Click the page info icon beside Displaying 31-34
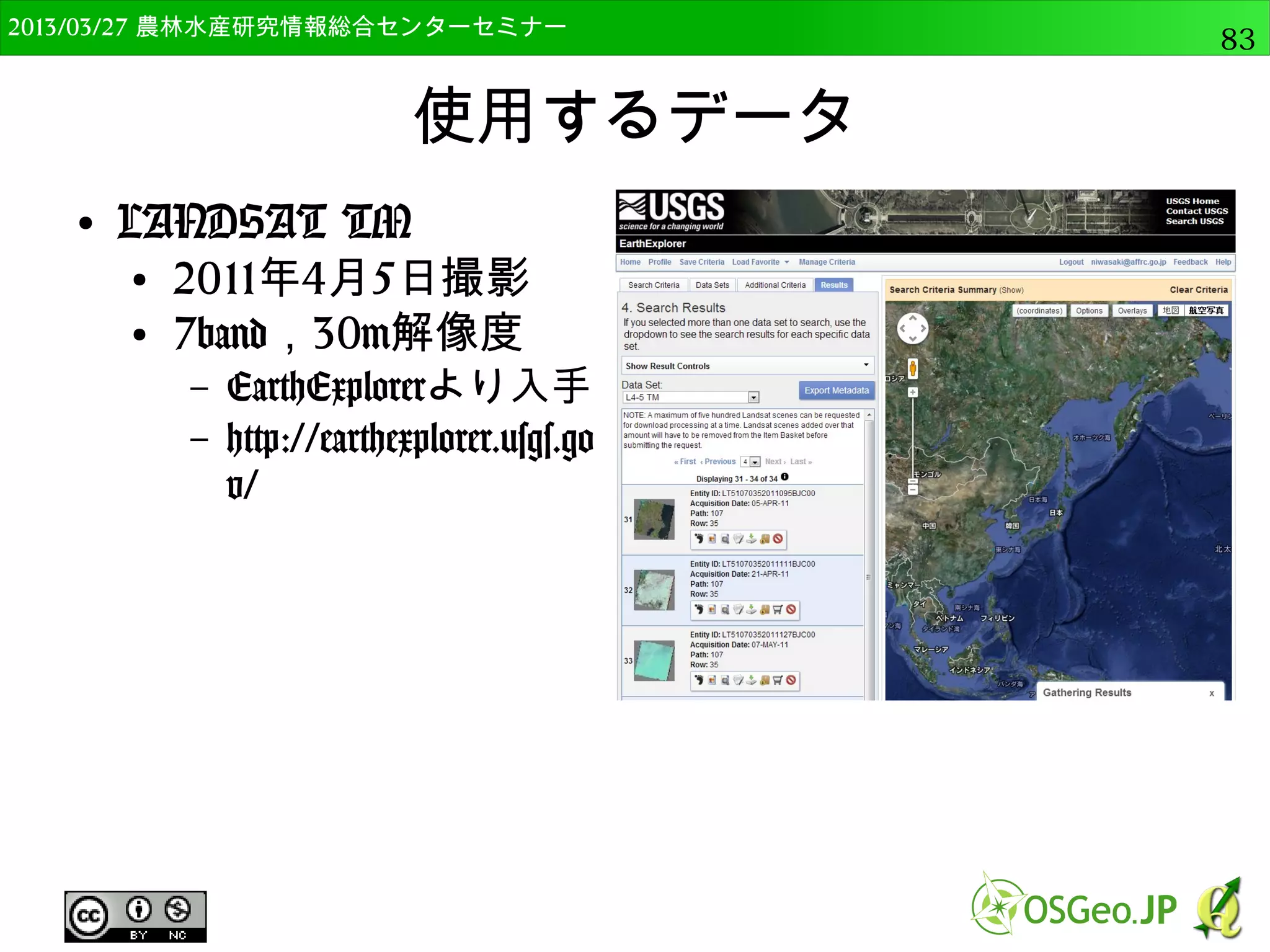Viewport: 1270px width, 952px height. tap(784, 477)
